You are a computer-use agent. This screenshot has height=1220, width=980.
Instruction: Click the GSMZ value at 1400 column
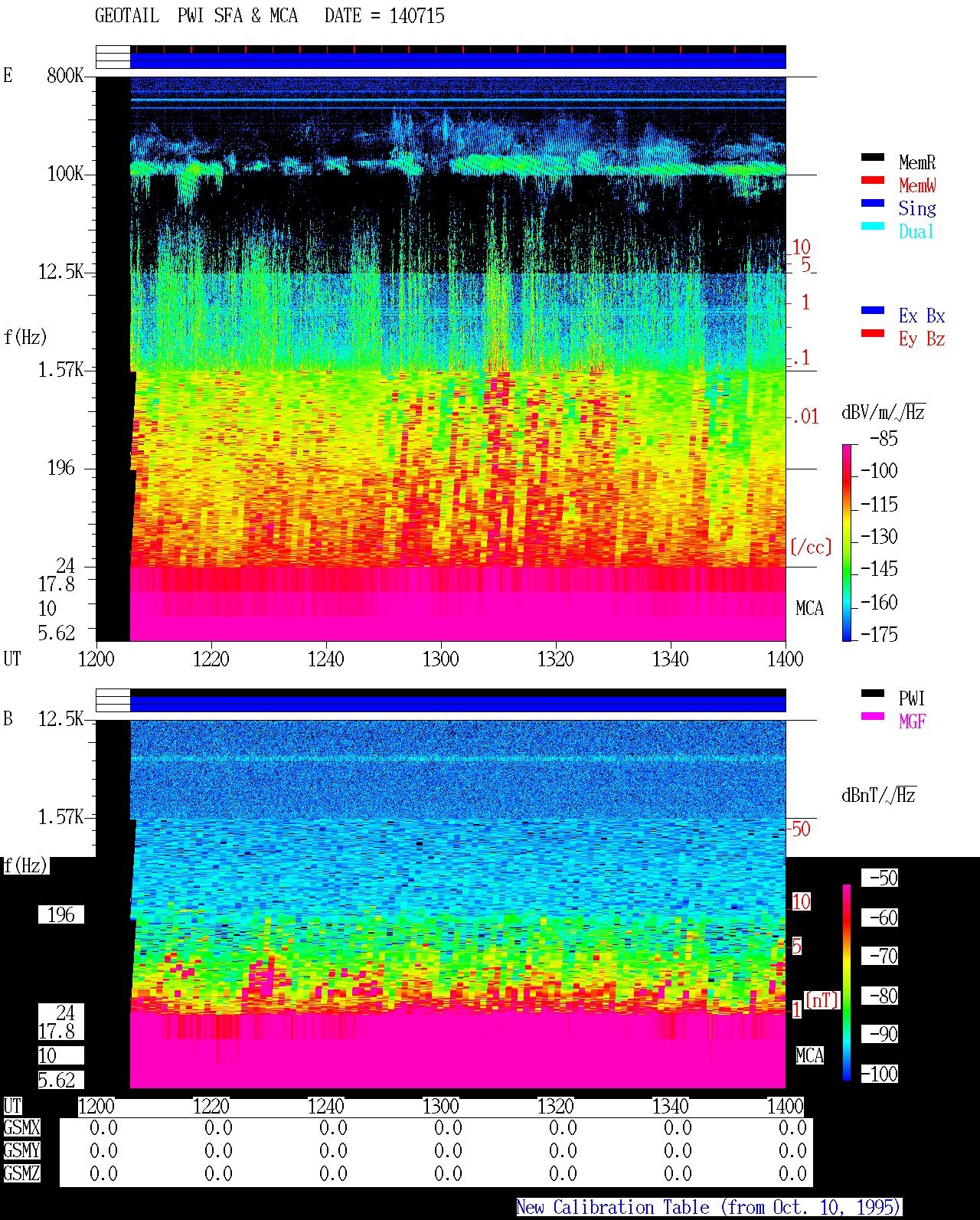click(792, 1174)
